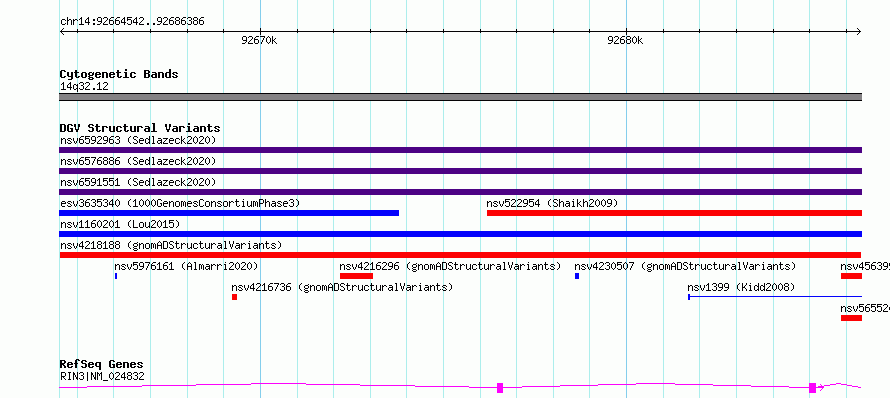Click the small blue marker of nsv5976161
This screenshot has height=398, width=890.
click(116, 276)
